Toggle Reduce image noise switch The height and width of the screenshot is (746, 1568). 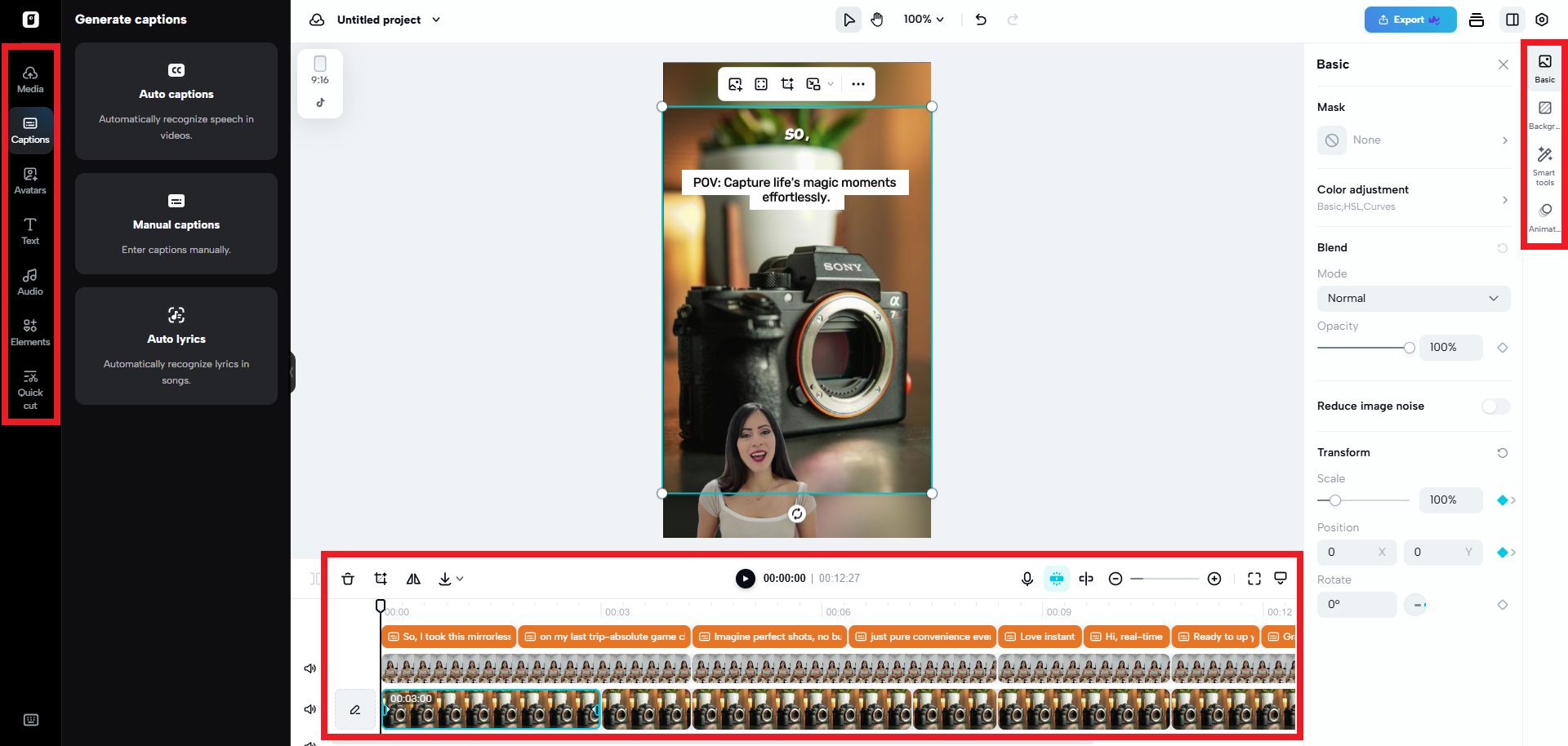(1496, 406)
